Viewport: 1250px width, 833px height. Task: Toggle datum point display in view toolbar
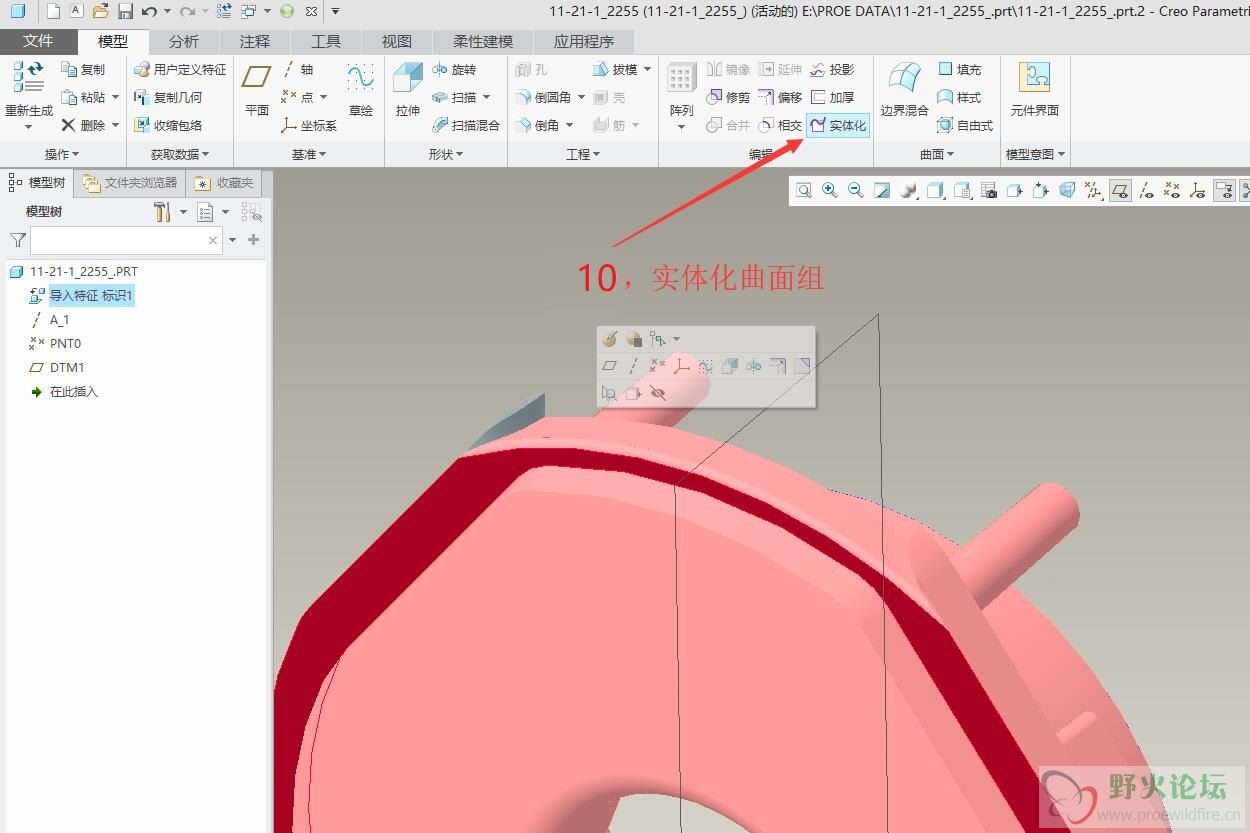pyautogui.click(x=1172, y=190)
